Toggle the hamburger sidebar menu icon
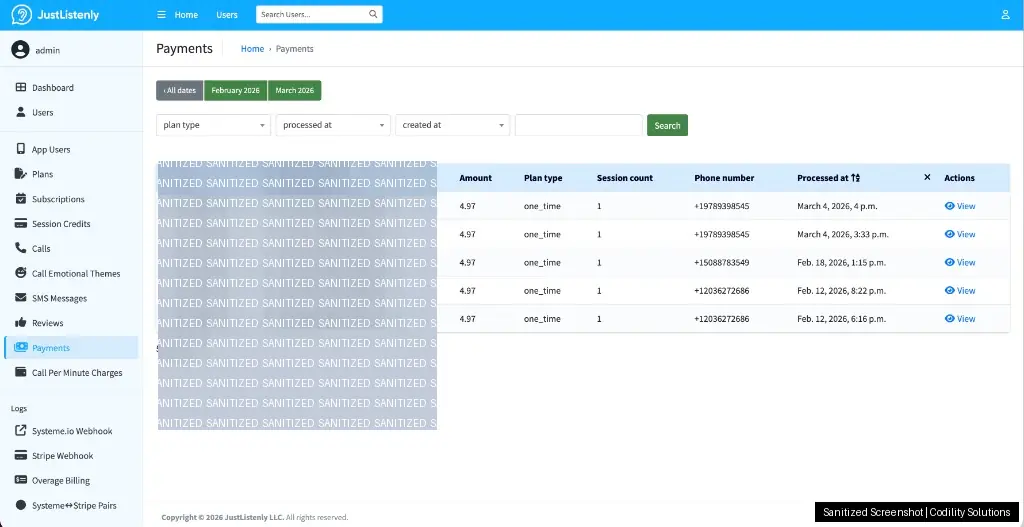Image resolution: width=1024 pixels, height=527 pixels. pos(161,14)
